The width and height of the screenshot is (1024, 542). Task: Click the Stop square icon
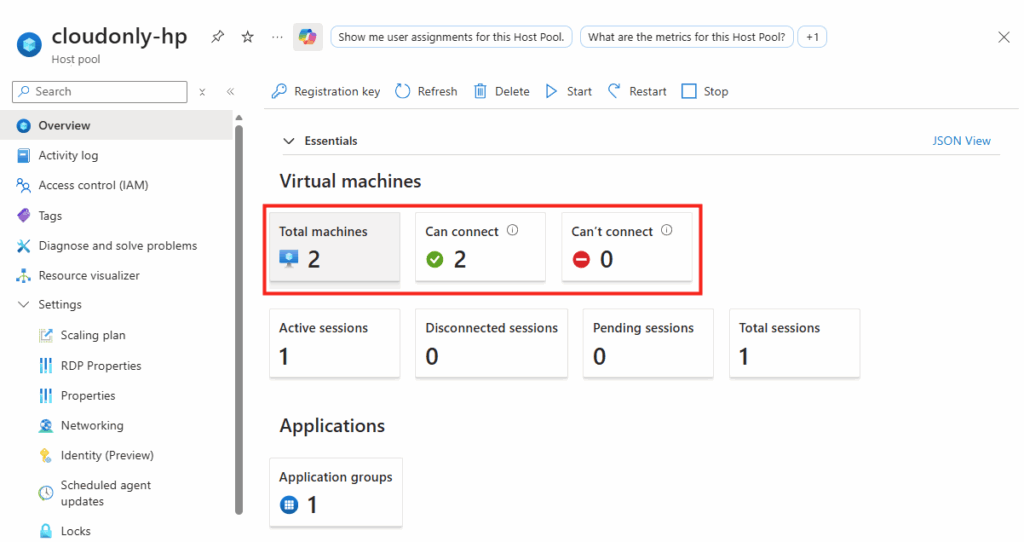(x=689, y=91)
